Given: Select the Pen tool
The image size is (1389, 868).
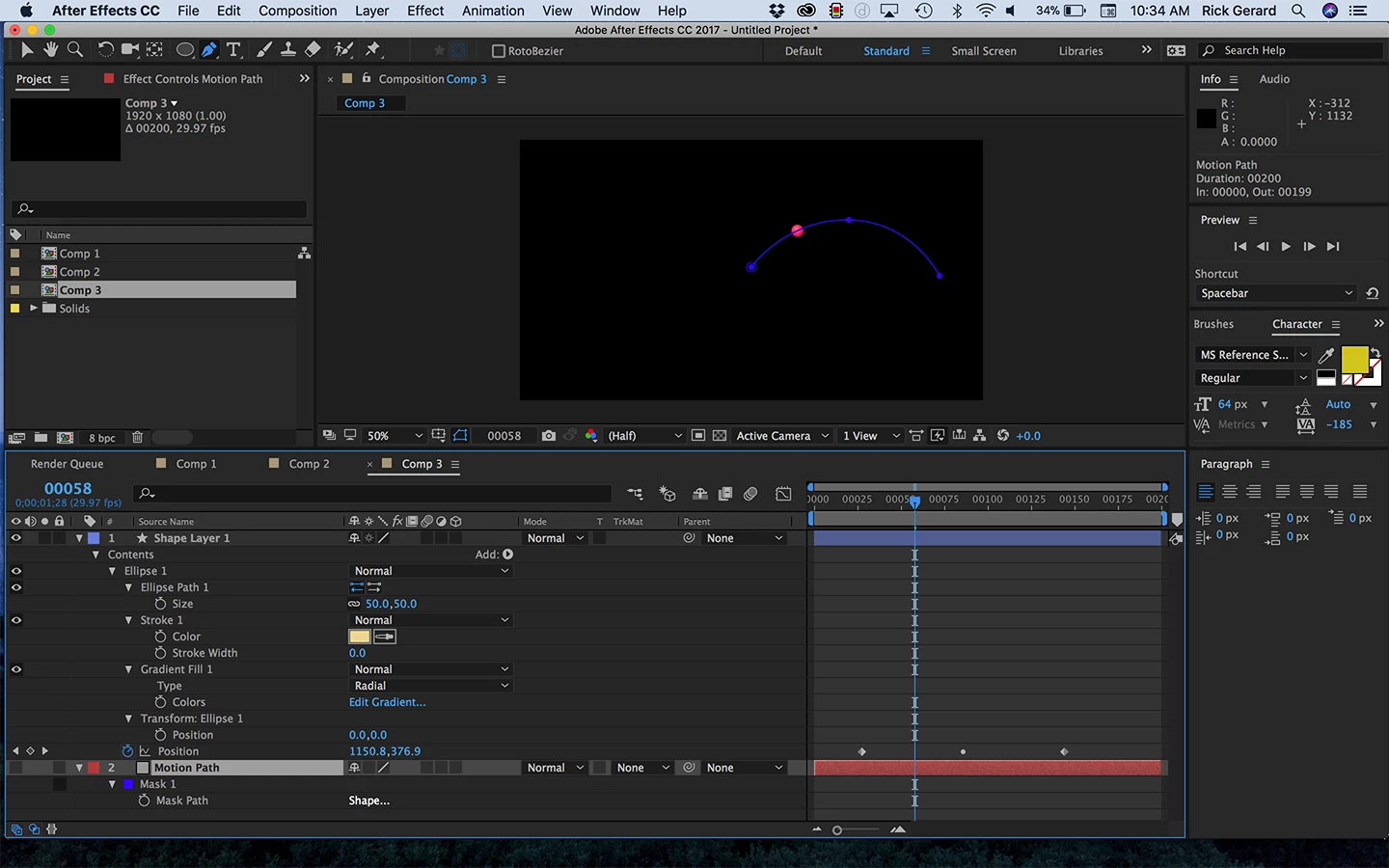Looking at the screenshot, I should [x=209, y=50].
